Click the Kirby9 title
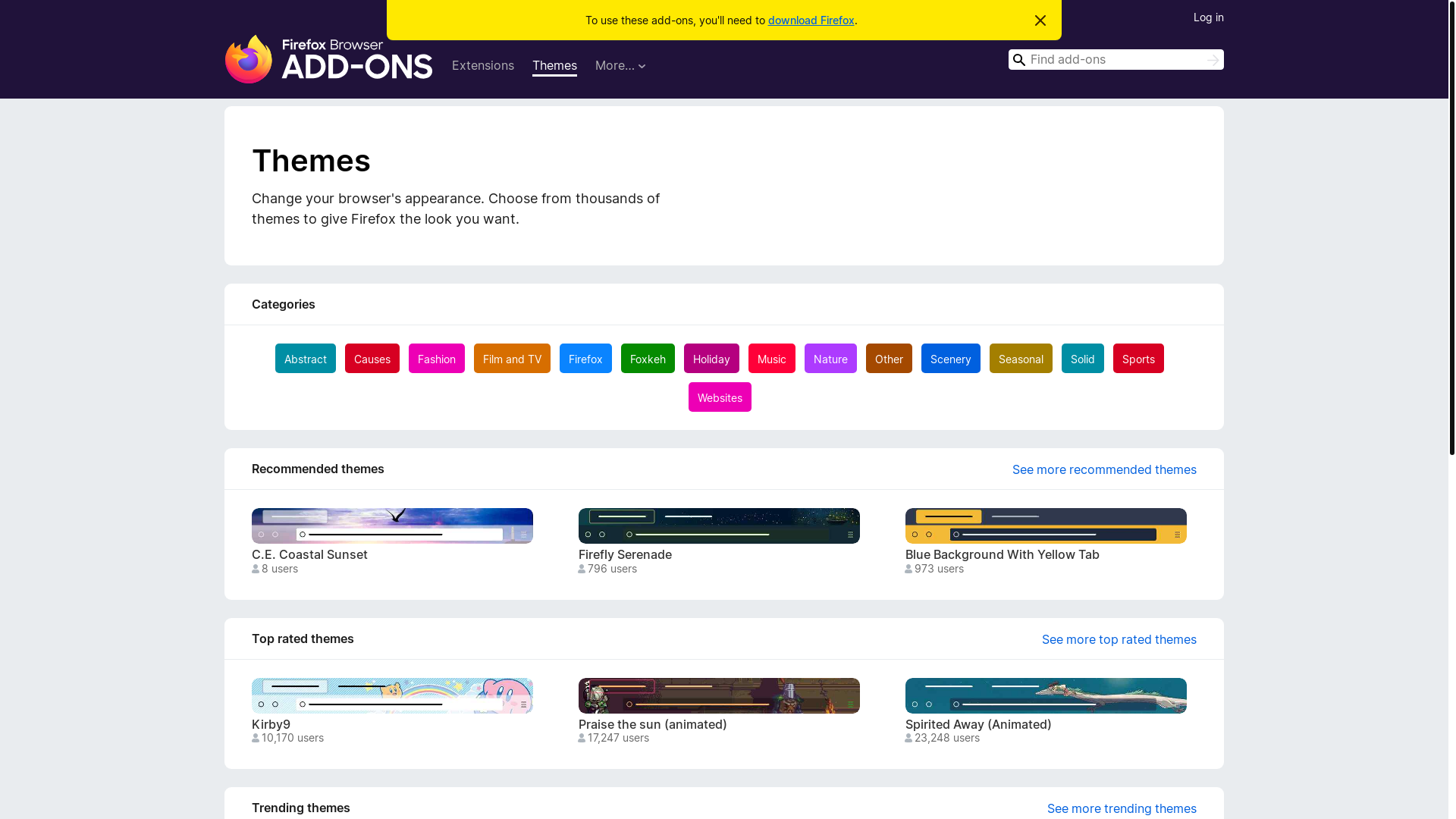This screenshot has width=1456, height=819. tap(271, 724)
